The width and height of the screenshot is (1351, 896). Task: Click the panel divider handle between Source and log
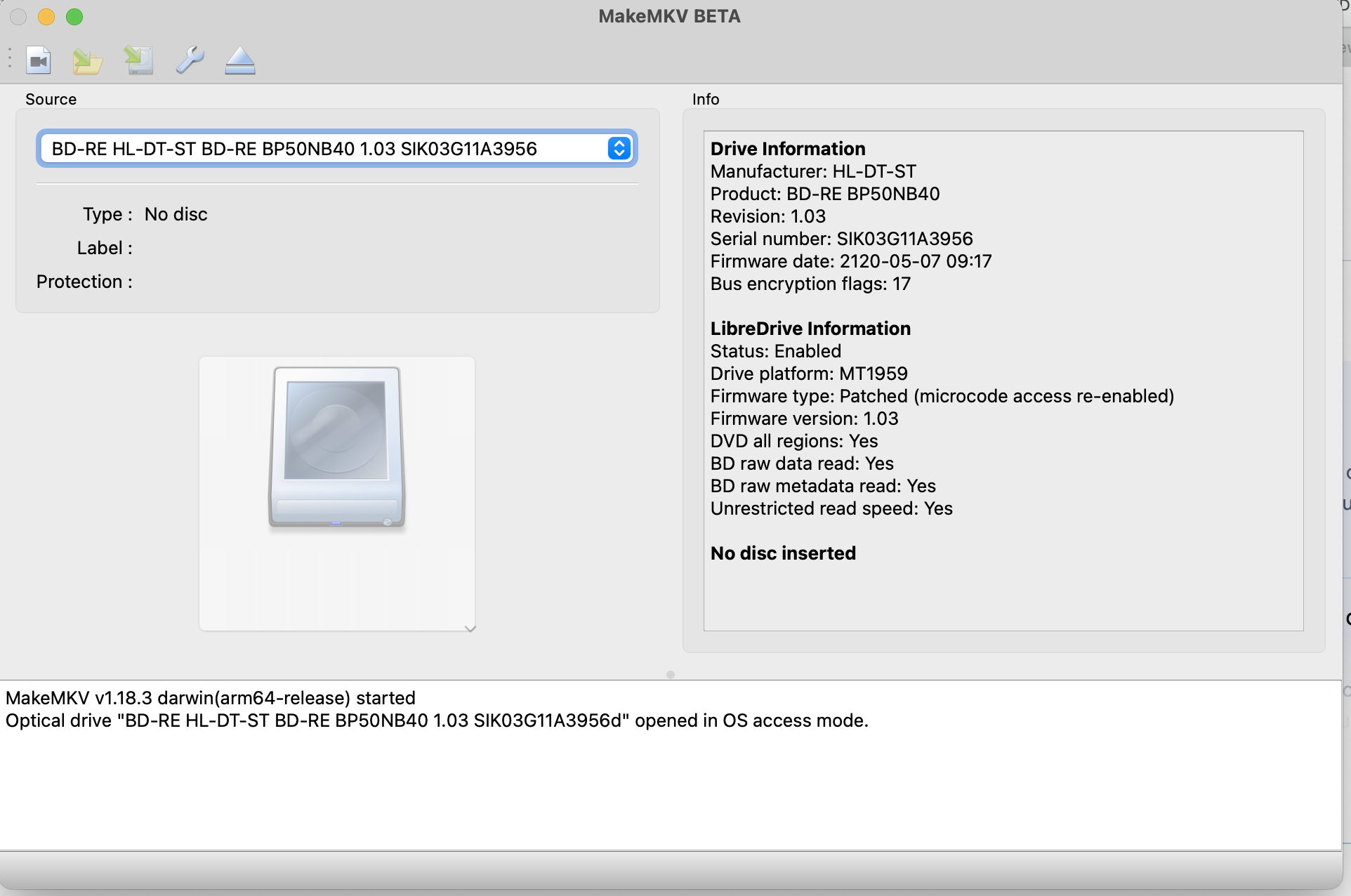coord(671,673)
